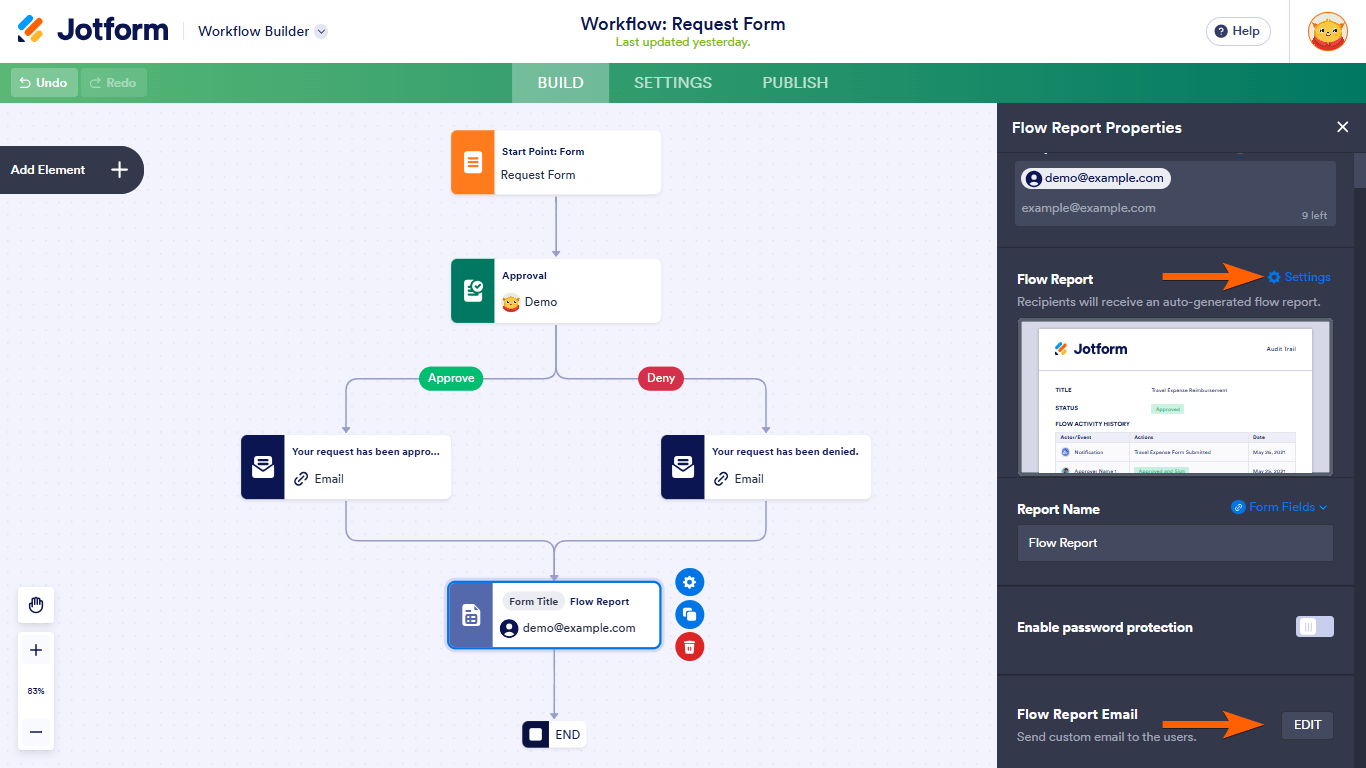Zoom in on the canvas

(x=36, y=651)
